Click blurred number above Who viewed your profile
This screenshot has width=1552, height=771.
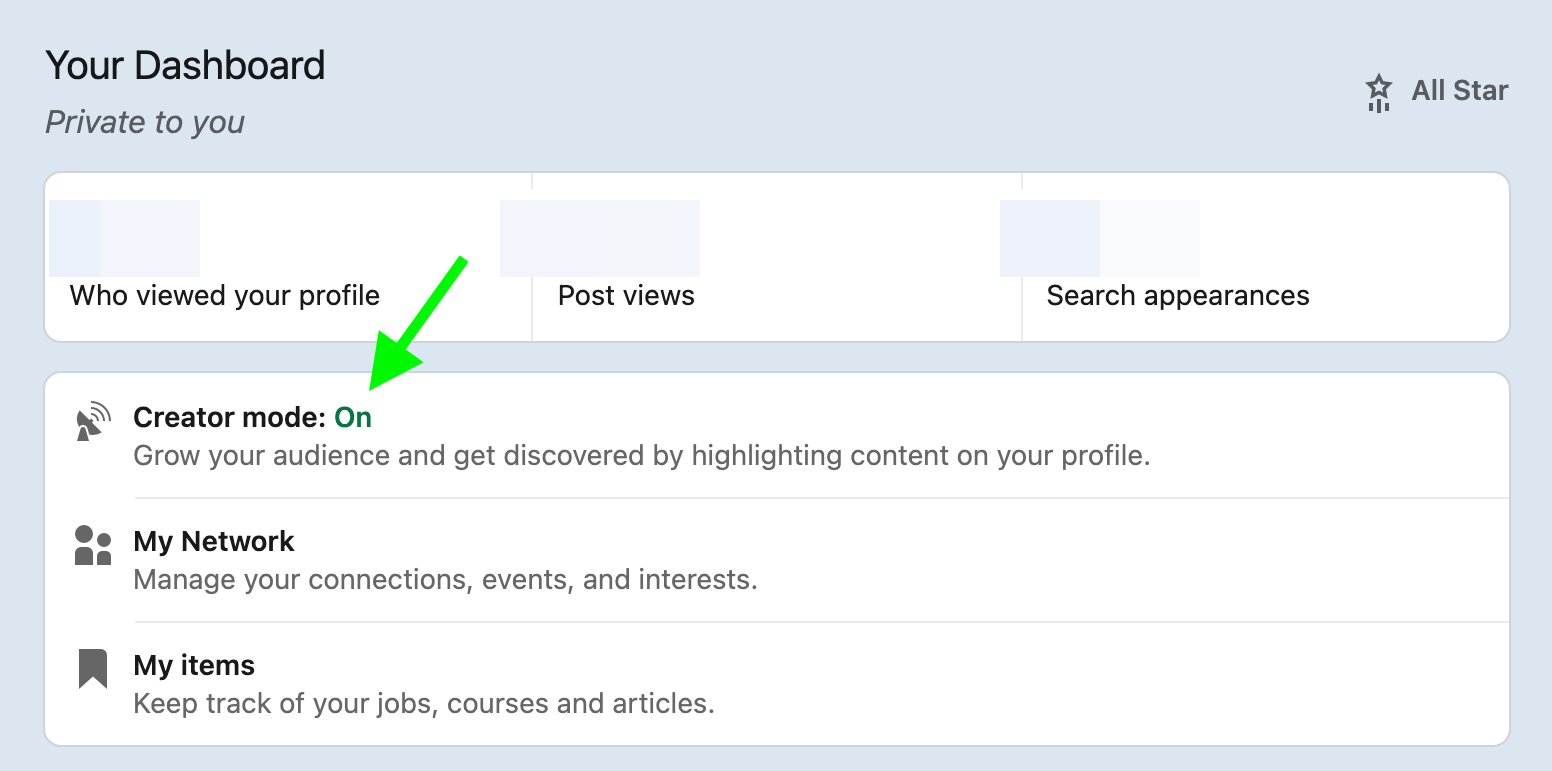[125, 238]
